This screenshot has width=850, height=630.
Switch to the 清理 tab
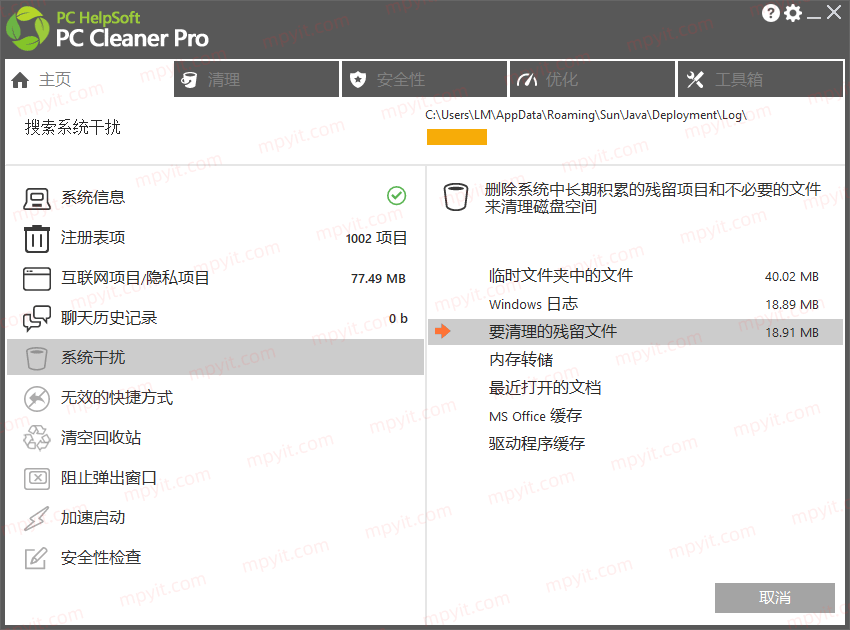(x=256, y=79)
